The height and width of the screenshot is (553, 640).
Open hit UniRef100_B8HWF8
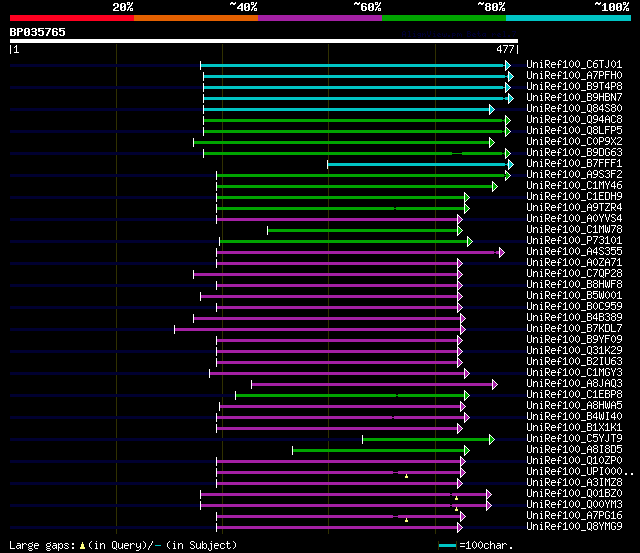[x=574, y=284]
